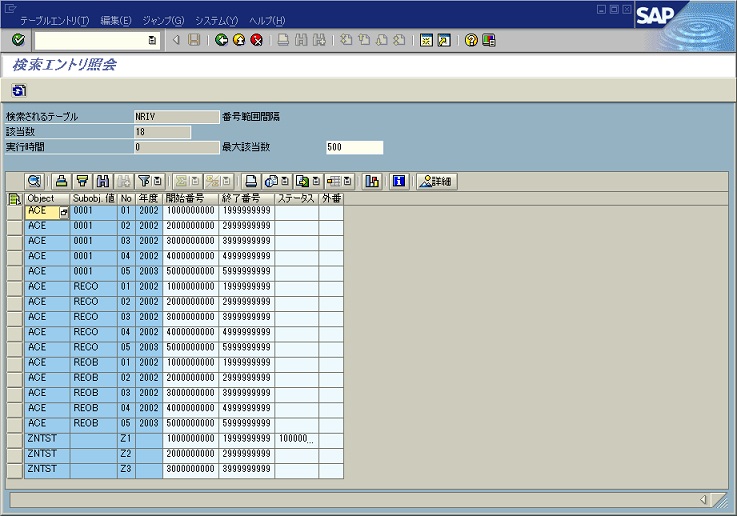Click the sort ascending icon in ALV toolbar
Image resolution: width=737 pixels, height=516 pixels.
(x=83, y=181)
